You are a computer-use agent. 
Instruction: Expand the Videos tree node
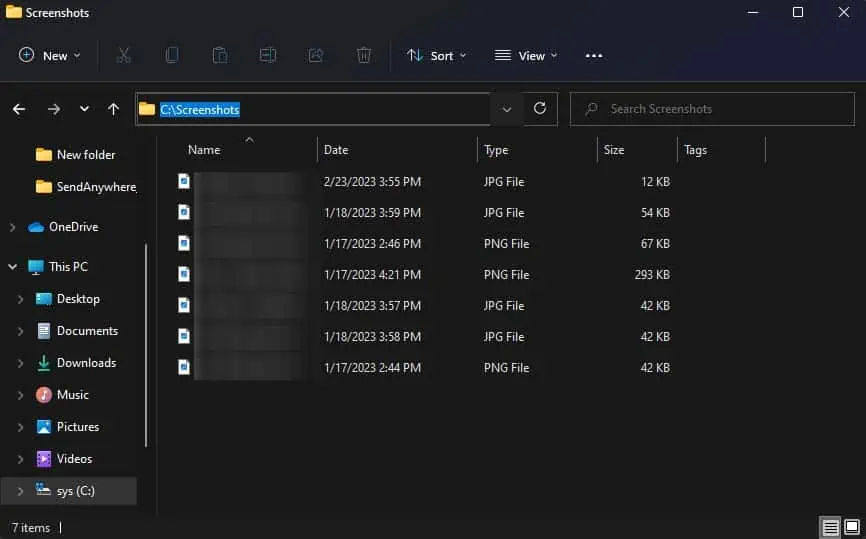[20, 459]
